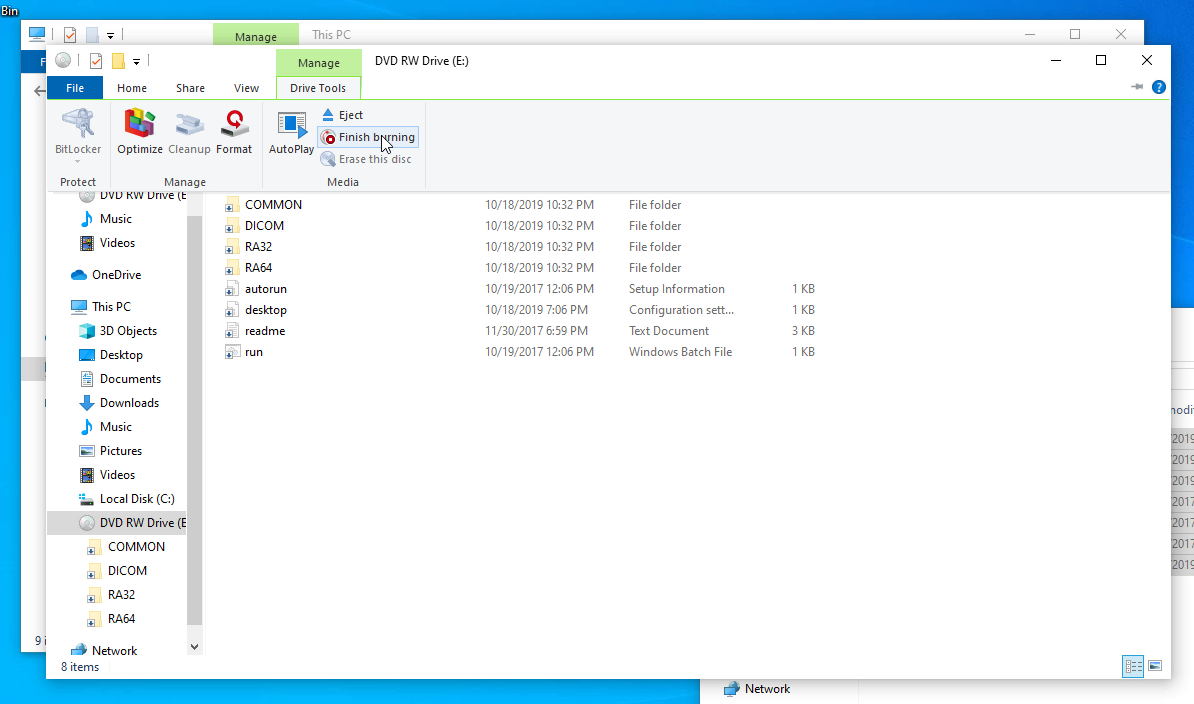
Task: Switch to the View ribbon tab
Action: pyautogui.click(x=246, y=88)
